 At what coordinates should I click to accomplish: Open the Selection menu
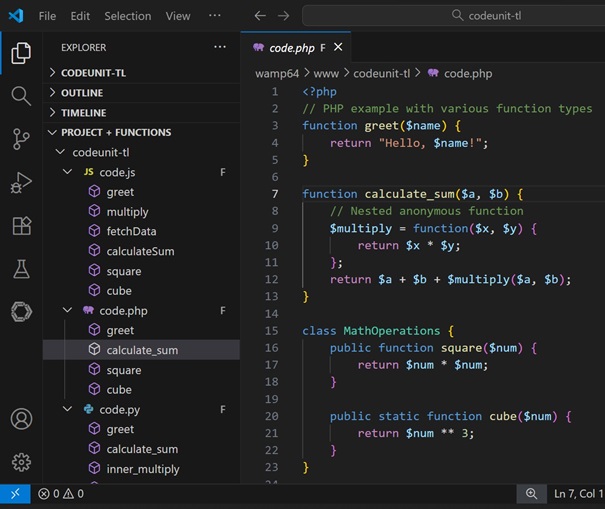coord(127,16)
